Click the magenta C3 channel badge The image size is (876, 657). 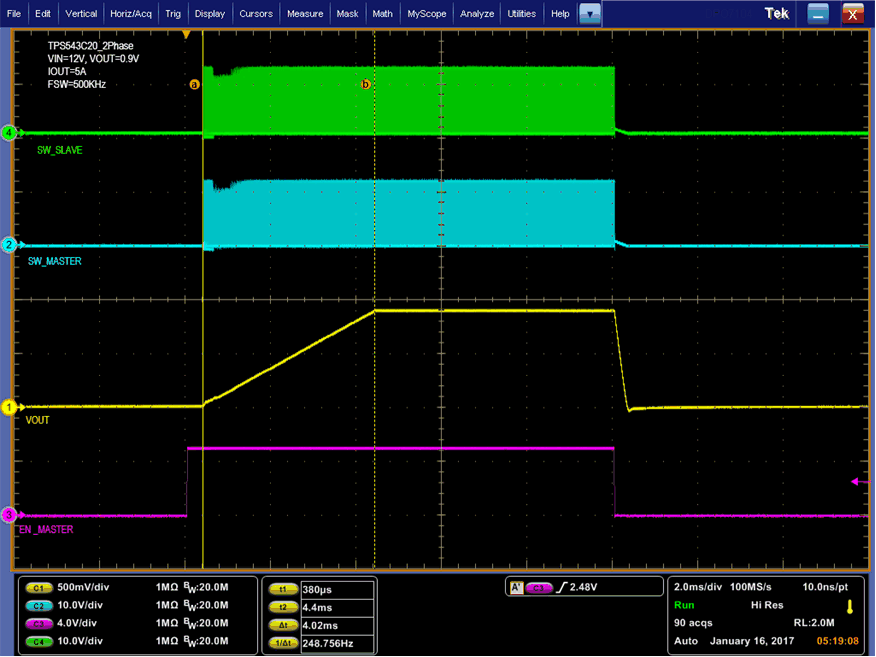[41, 624]
